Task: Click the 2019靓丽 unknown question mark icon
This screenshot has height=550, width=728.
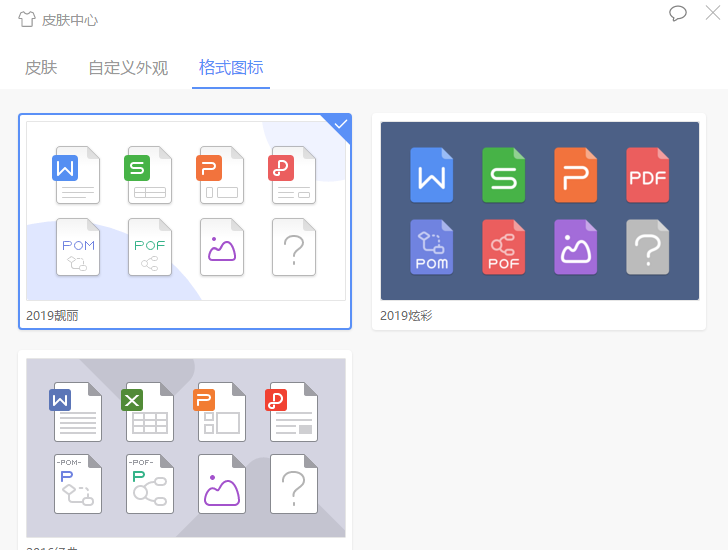Action: tap(293, 247)
